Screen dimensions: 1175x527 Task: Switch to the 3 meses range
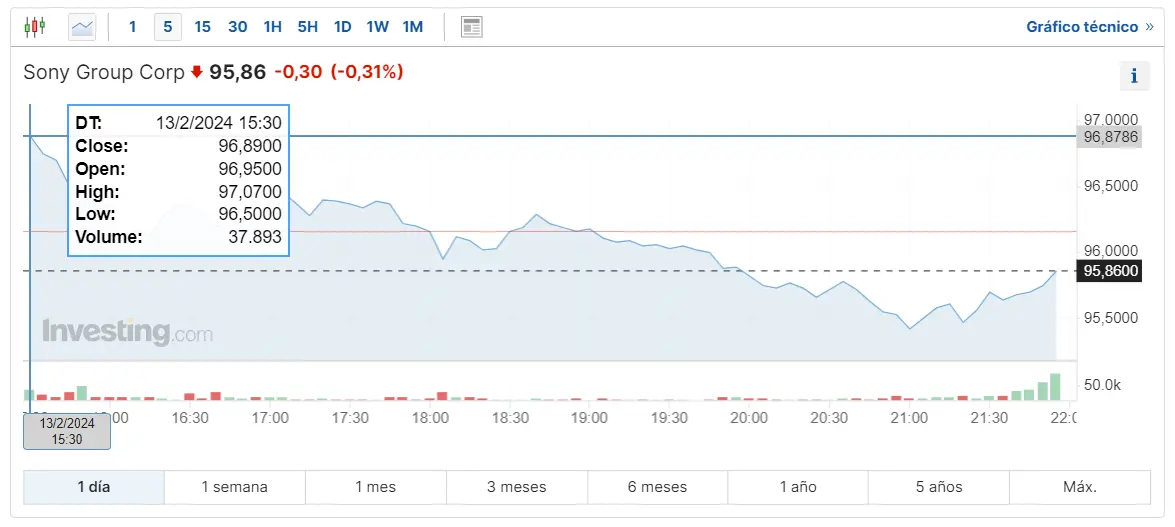point(517,487)
